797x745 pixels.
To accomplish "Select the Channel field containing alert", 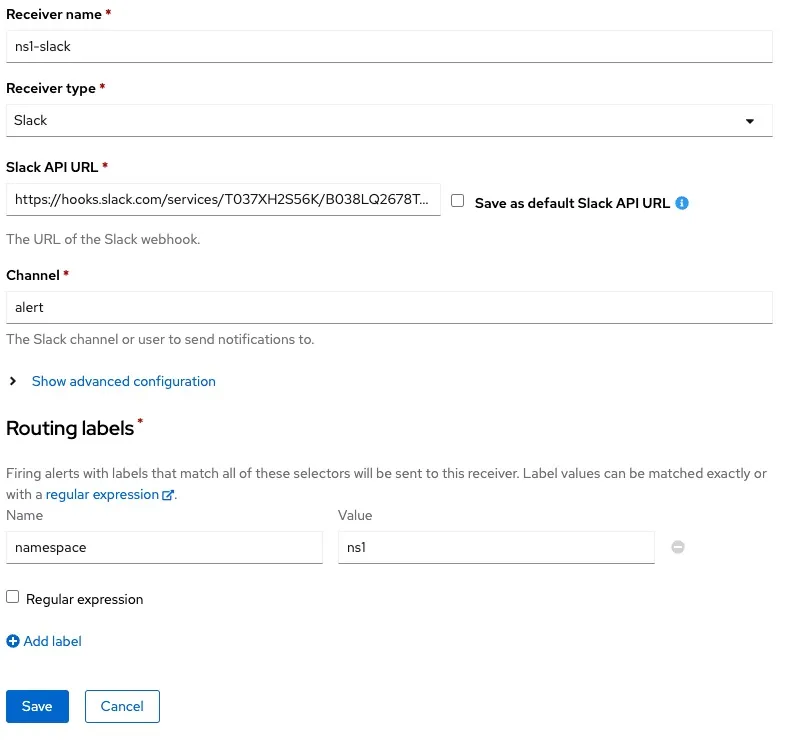I will pos(388,307).
